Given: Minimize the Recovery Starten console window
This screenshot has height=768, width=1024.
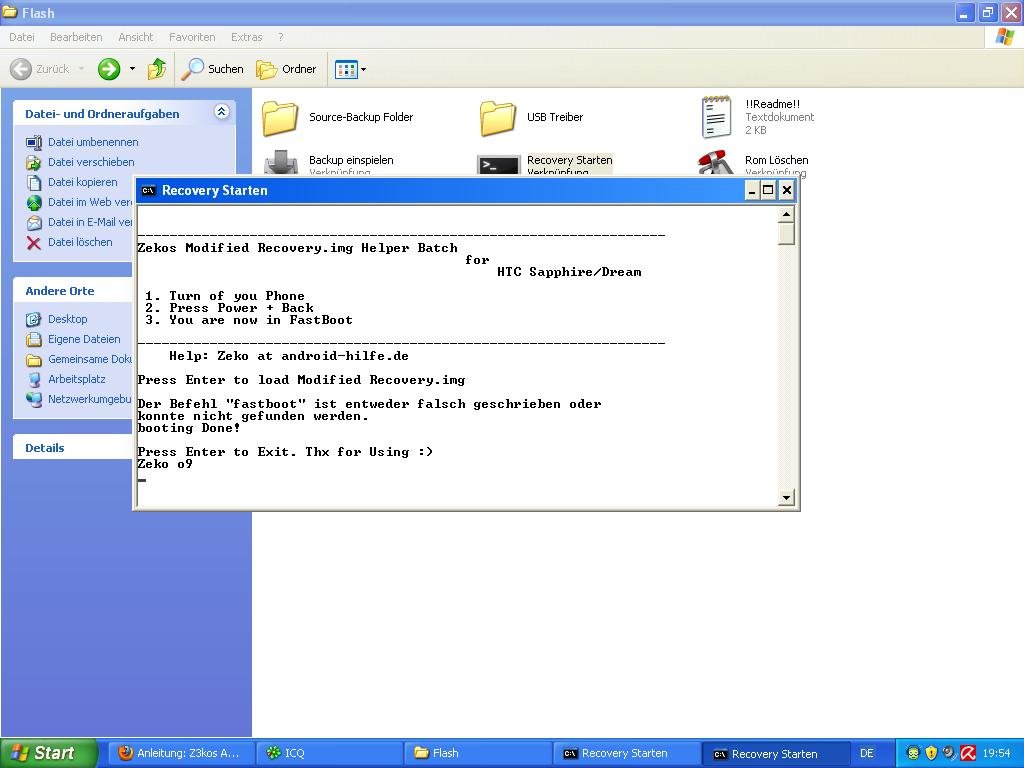Looking at the screenshot, I should (x=752, y=190).
